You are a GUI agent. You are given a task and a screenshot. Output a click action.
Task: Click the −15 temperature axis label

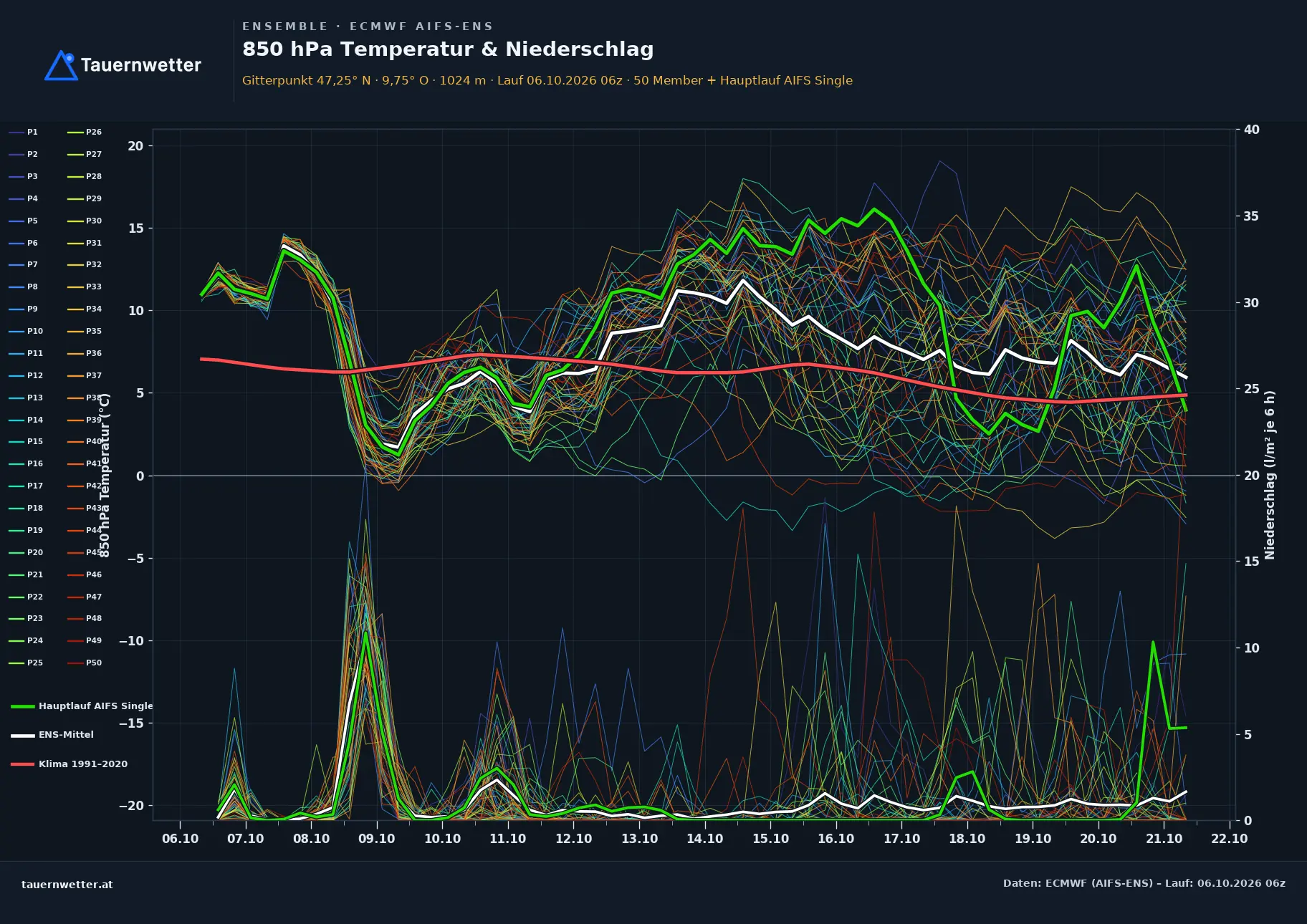pos(131,723)
